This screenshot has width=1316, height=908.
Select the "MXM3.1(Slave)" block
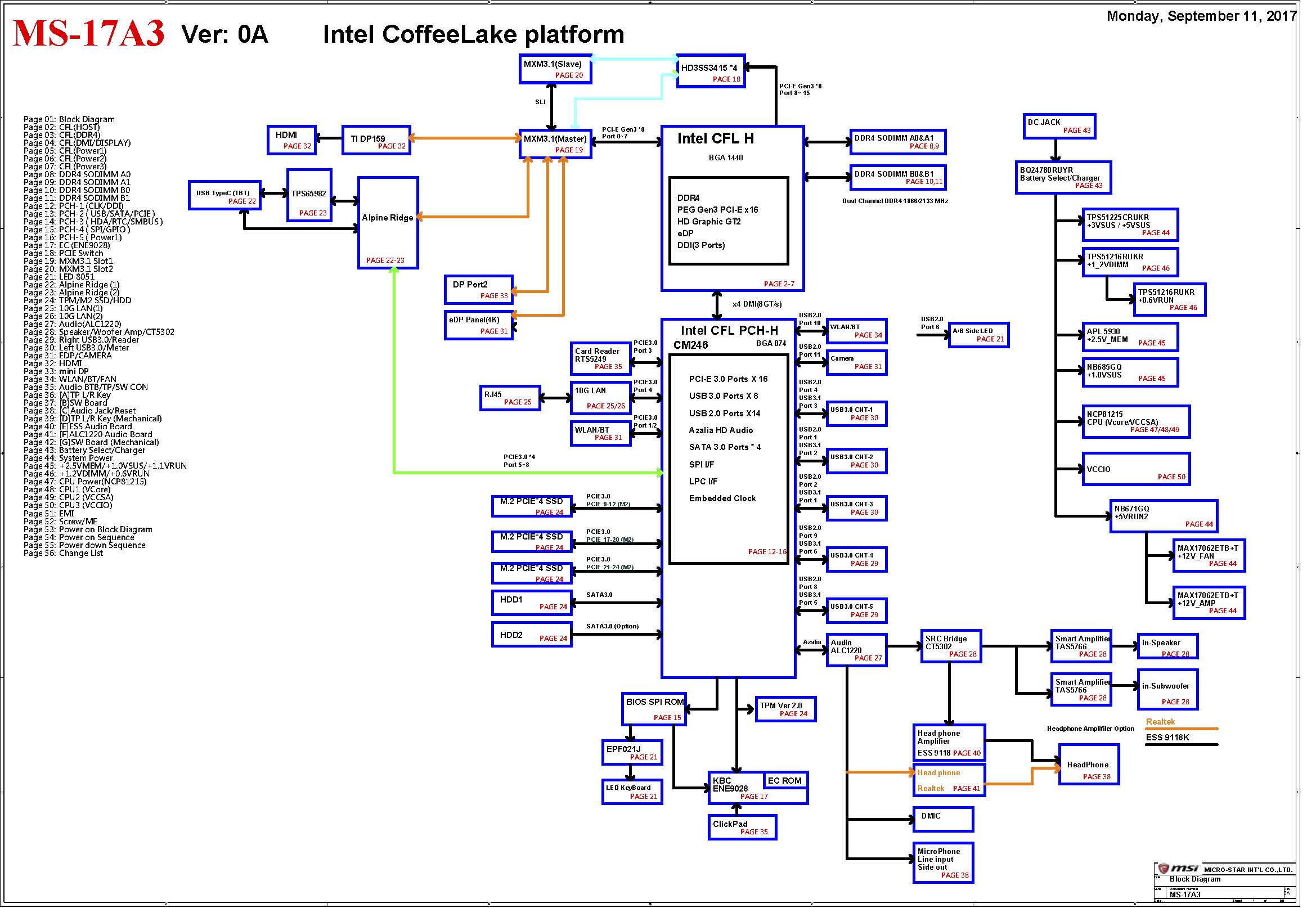555,69
